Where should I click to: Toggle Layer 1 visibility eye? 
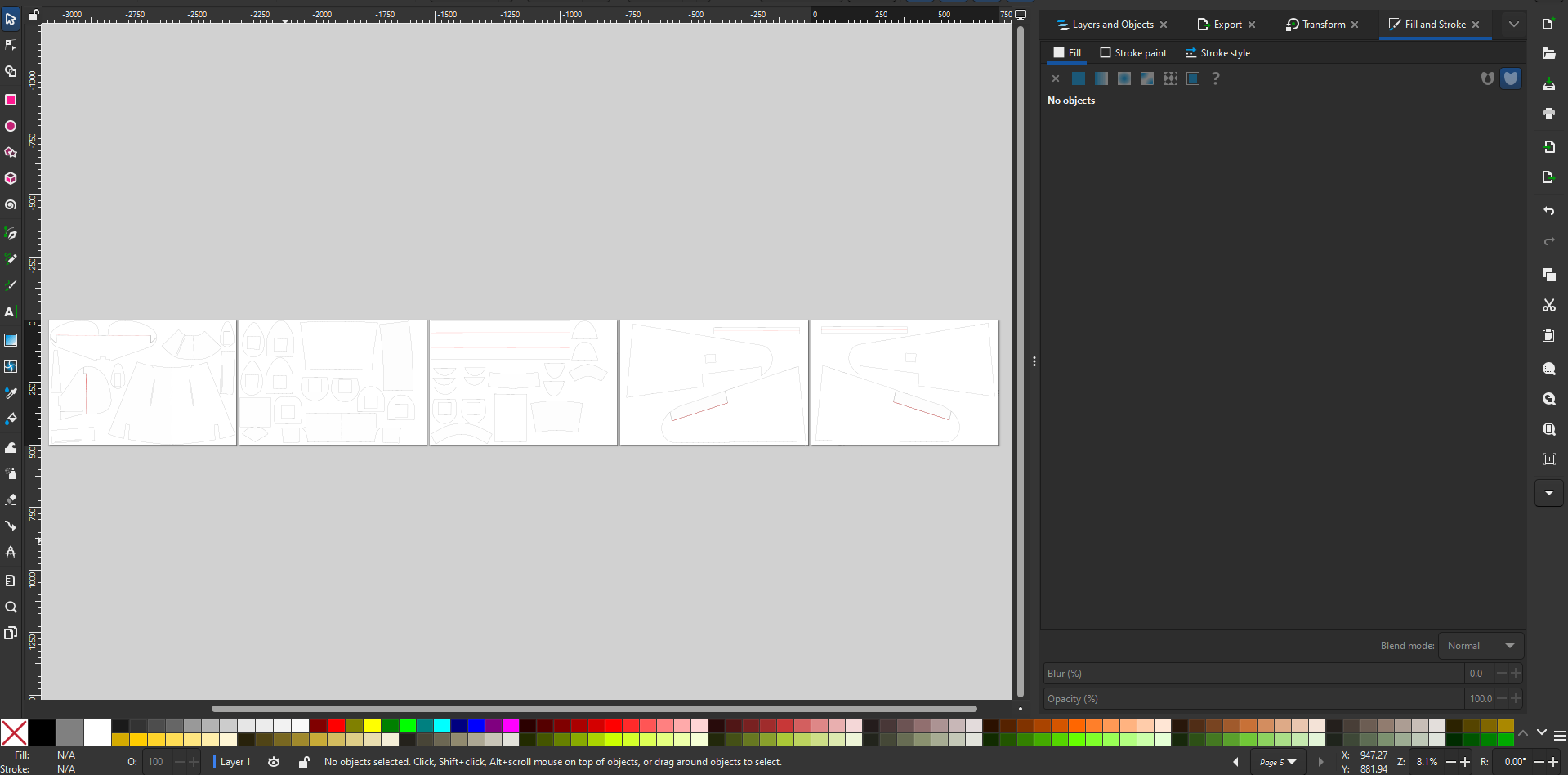click(274, 762)
